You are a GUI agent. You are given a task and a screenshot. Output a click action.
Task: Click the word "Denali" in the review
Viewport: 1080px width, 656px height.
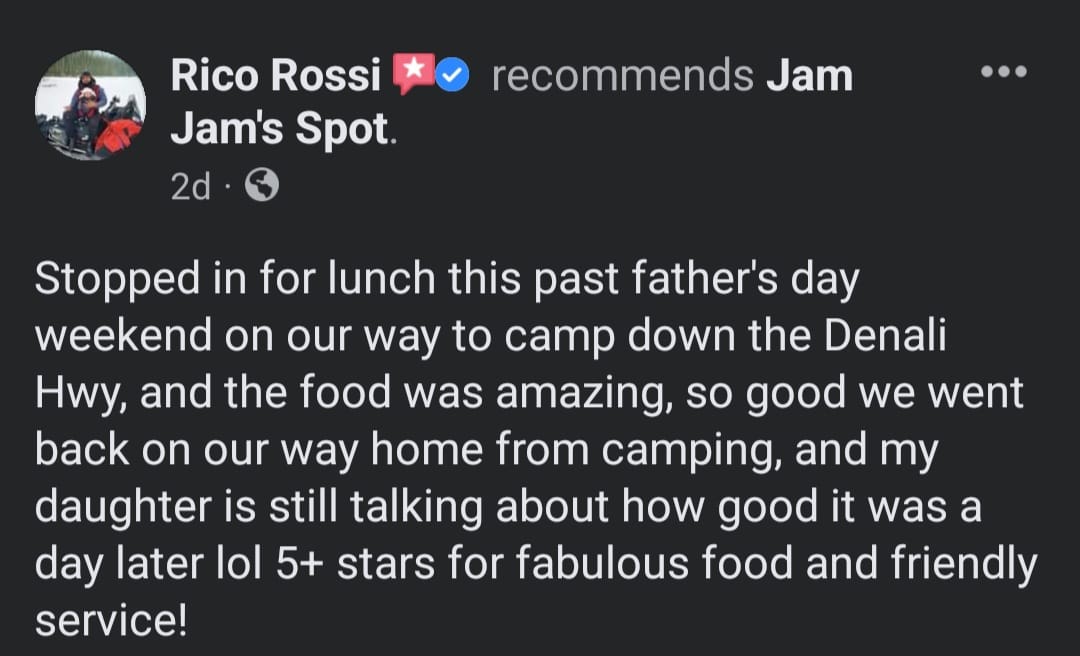[x=884, y=337]
